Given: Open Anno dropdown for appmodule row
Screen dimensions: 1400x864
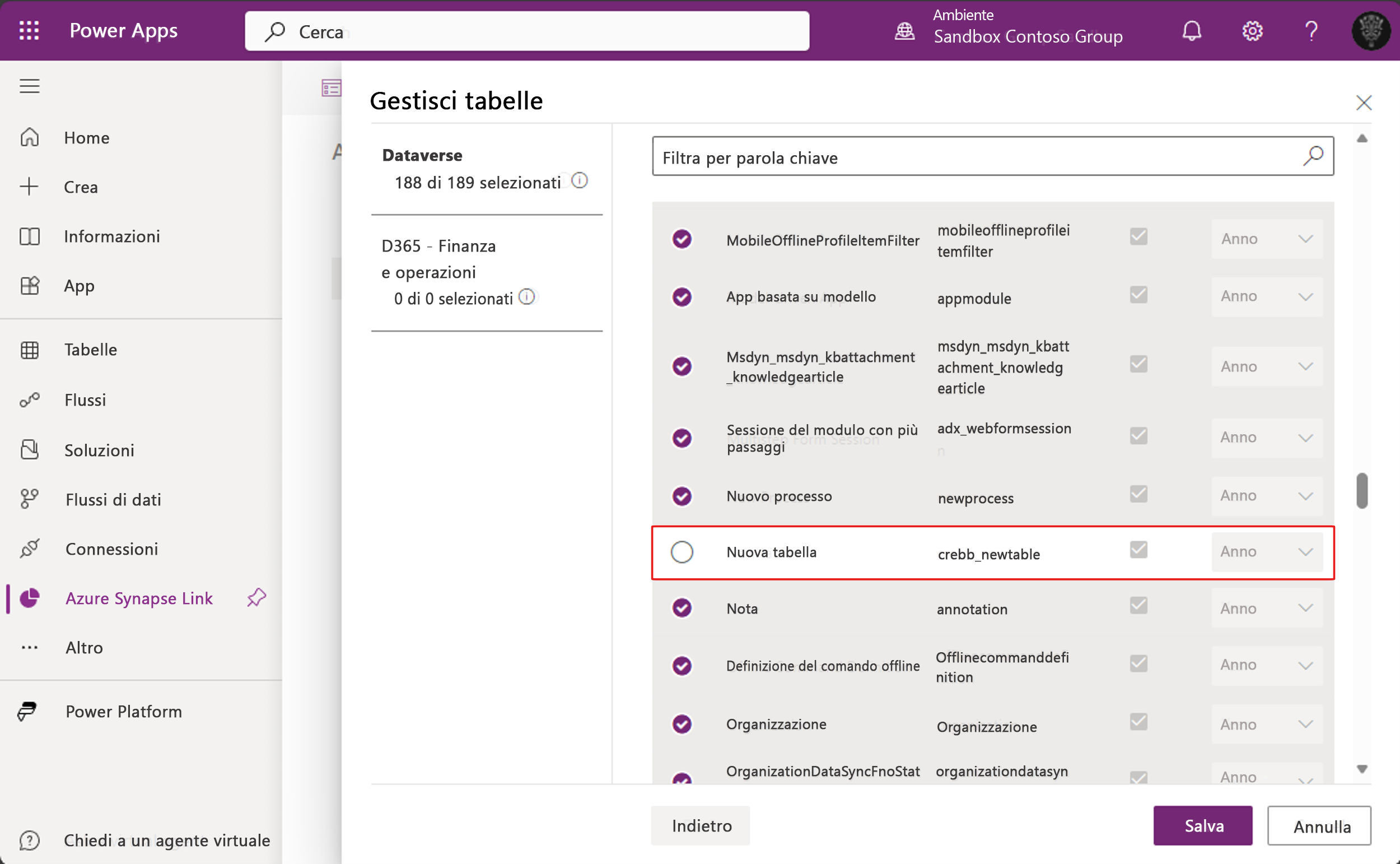Looking at the screenshot, I should pyautogui.click(x=1266, y=296).
